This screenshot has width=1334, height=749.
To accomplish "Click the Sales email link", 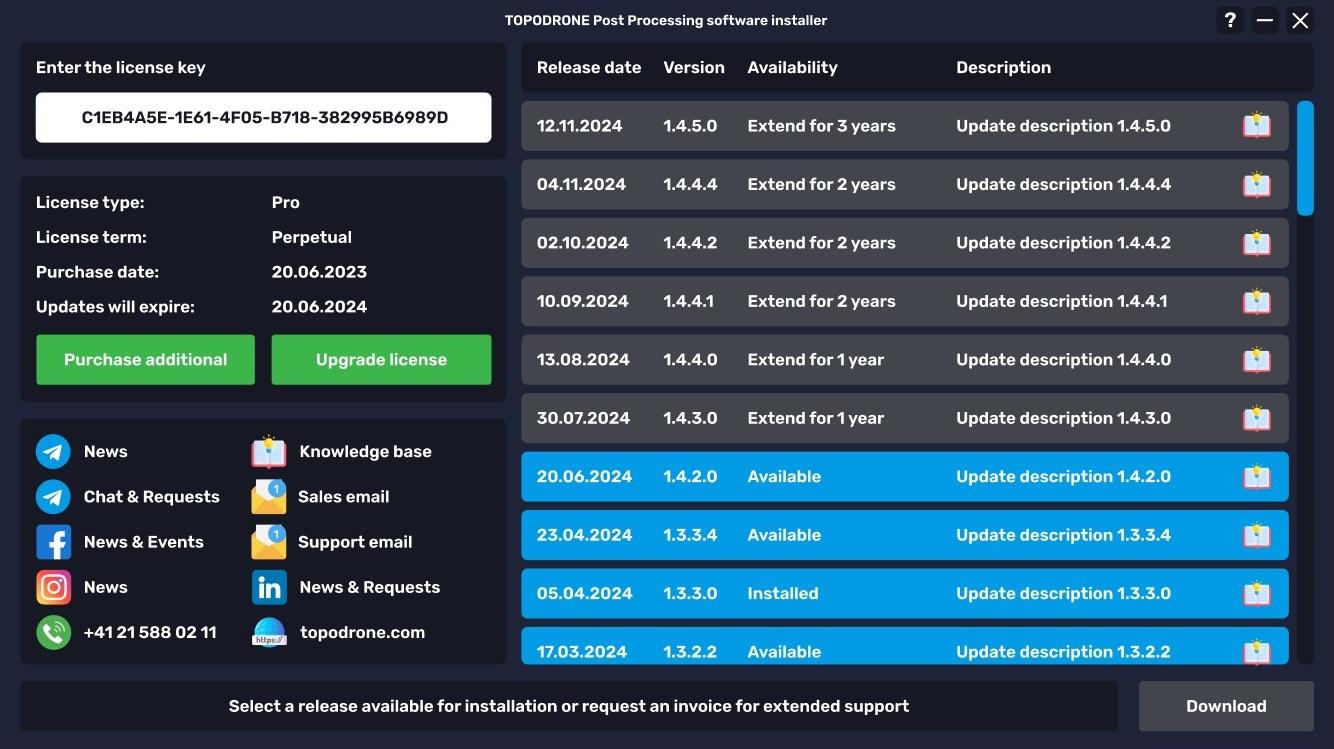I will coord(343,497).
